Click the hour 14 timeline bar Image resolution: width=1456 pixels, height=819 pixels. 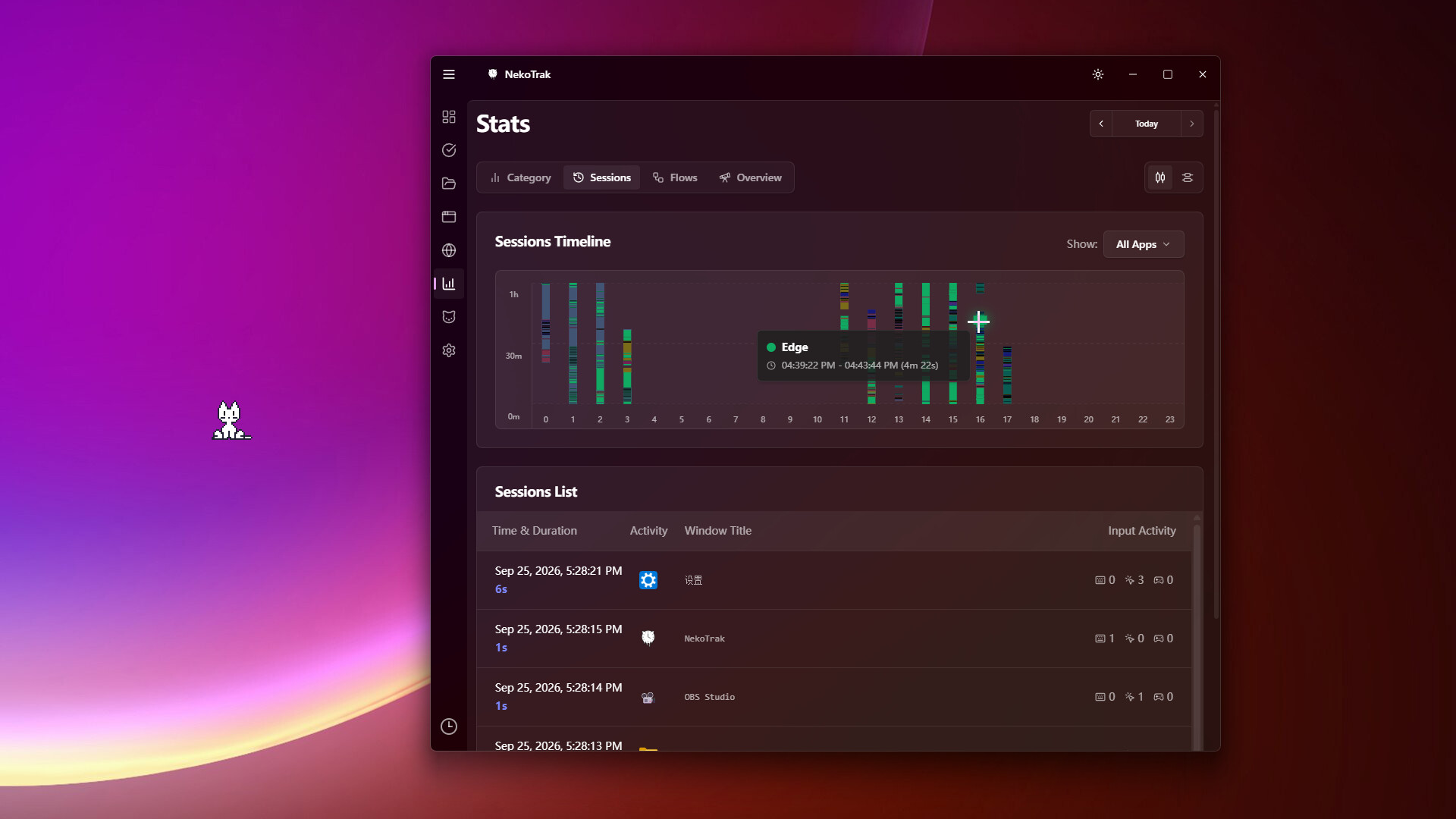click(x=926, y=344)
